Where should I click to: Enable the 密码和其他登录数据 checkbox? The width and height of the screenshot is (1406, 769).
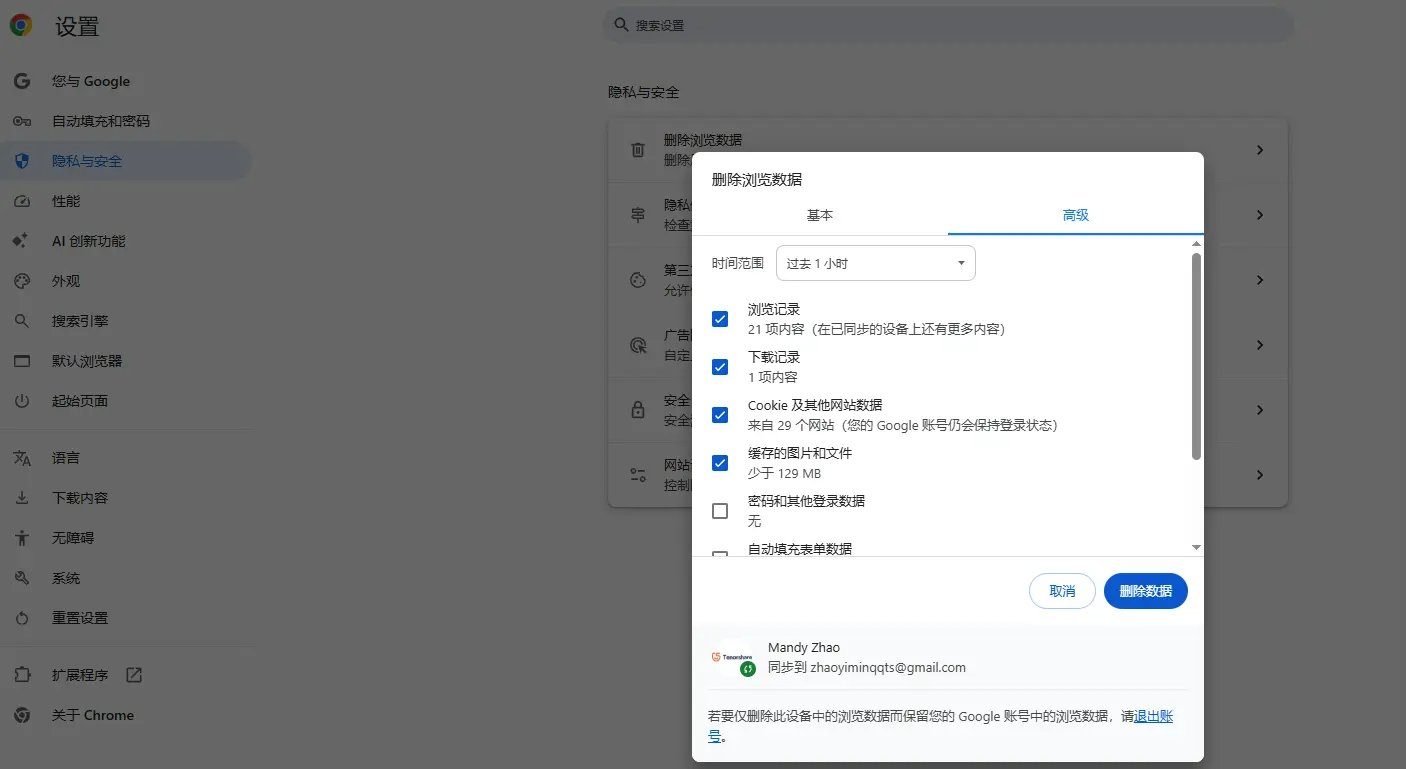click(720, 511)
